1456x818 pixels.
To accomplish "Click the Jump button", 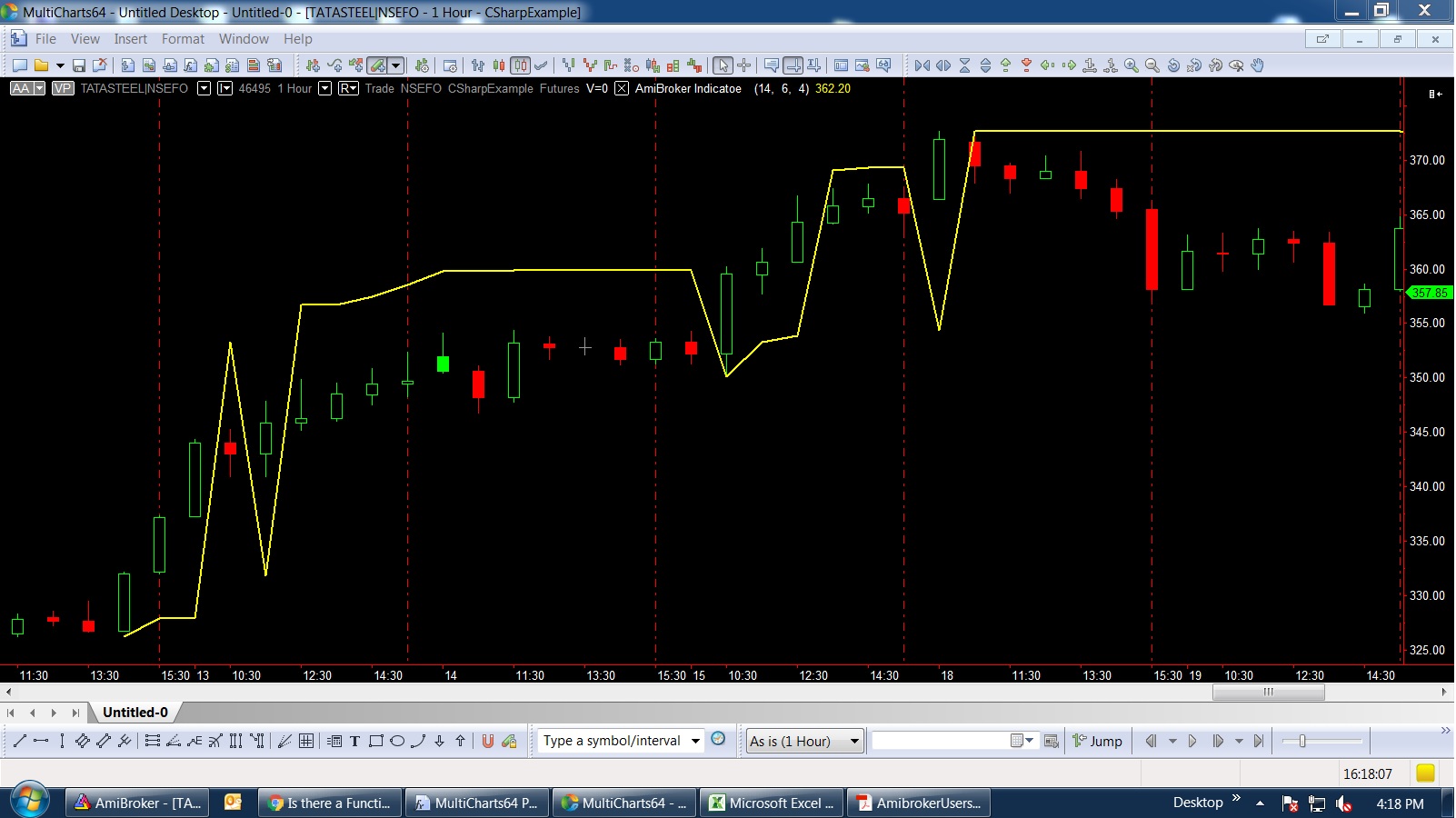I will tap(1097, 741).
